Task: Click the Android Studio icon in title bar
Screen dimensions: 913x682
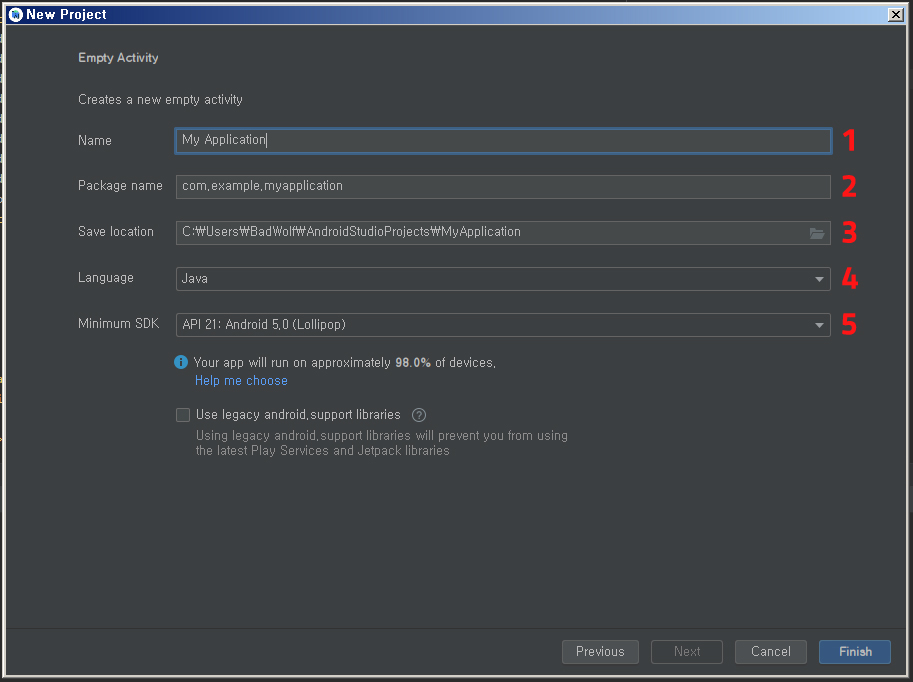Action: (16, 15)
